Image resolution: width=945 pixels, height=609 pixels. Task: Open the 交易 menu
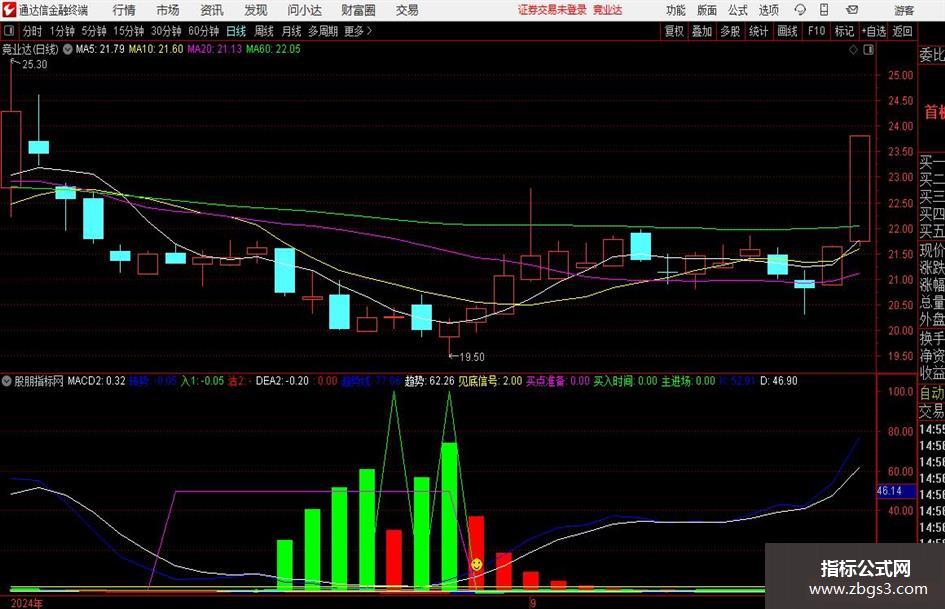[407, 10]
